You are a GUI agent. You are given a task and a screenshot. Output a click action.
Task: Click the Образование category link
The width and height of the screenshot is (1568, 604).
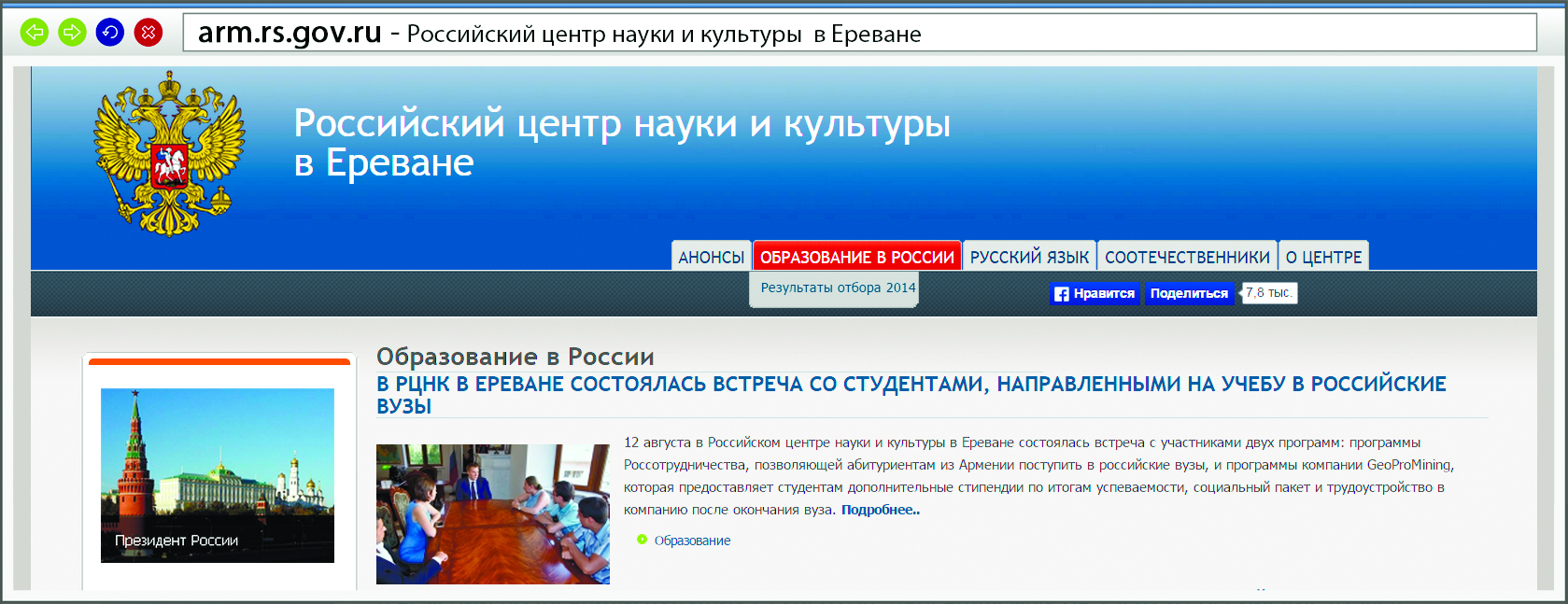click(692, 541)
